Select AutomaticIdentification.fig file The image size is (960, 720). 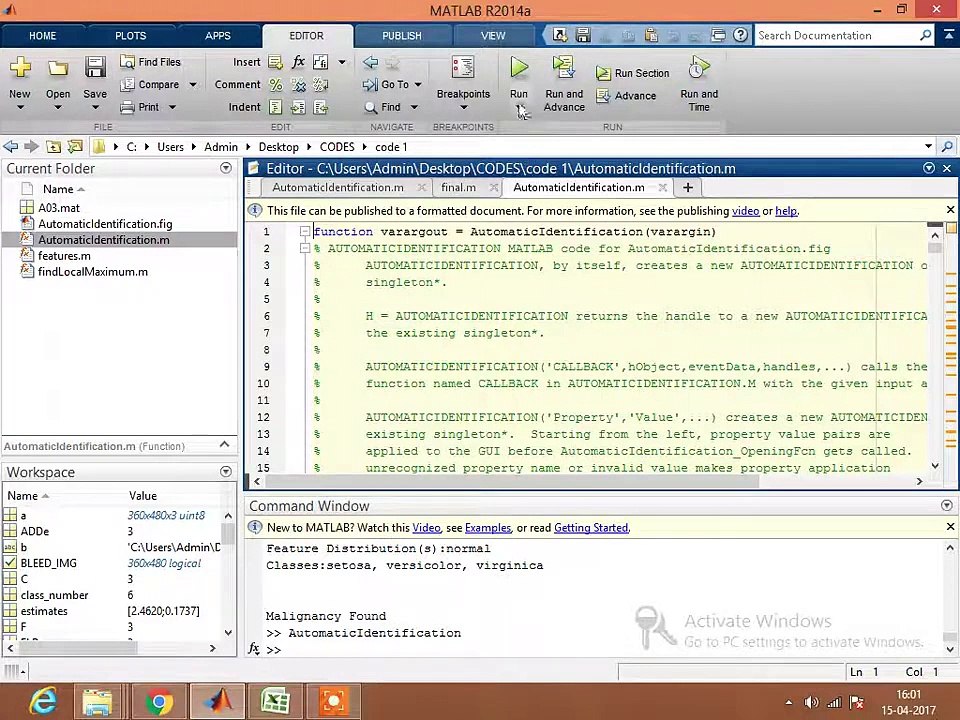point(105,223)
